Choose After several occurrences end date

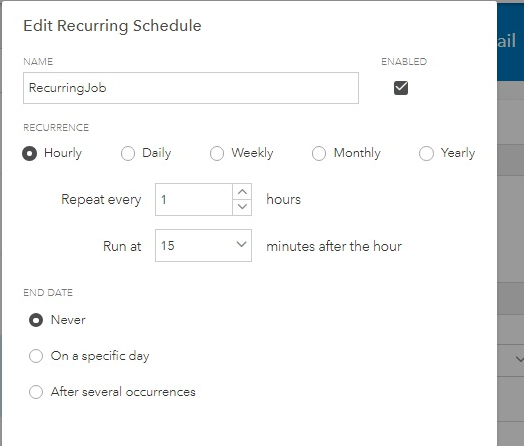pyautogui.click(x=36, y=392)
